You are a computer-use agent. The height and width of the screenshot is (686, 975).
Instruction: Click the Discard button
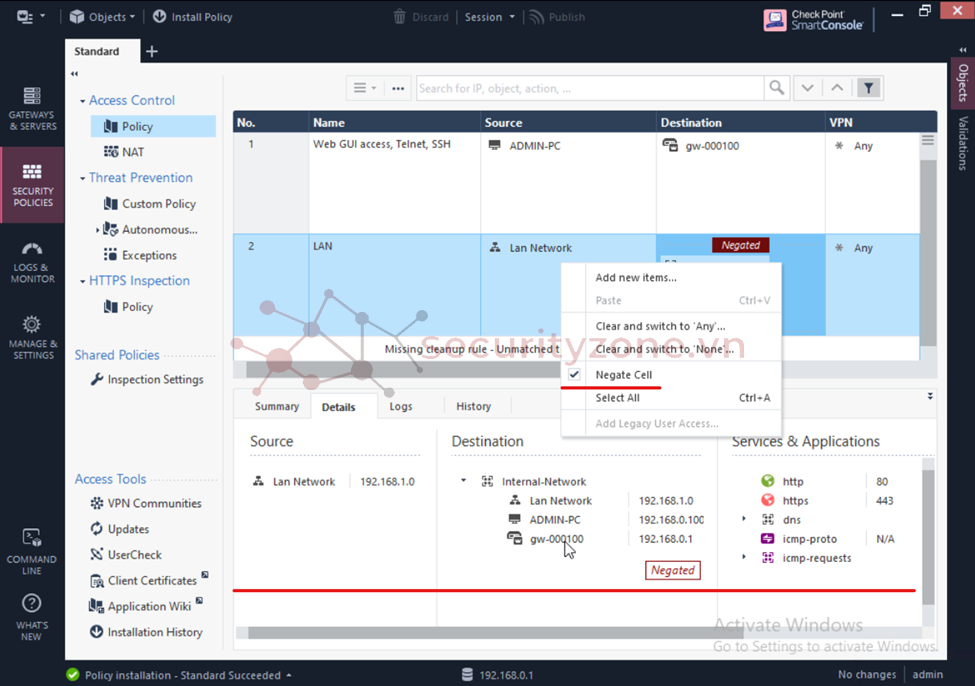[x=421, y=17]
